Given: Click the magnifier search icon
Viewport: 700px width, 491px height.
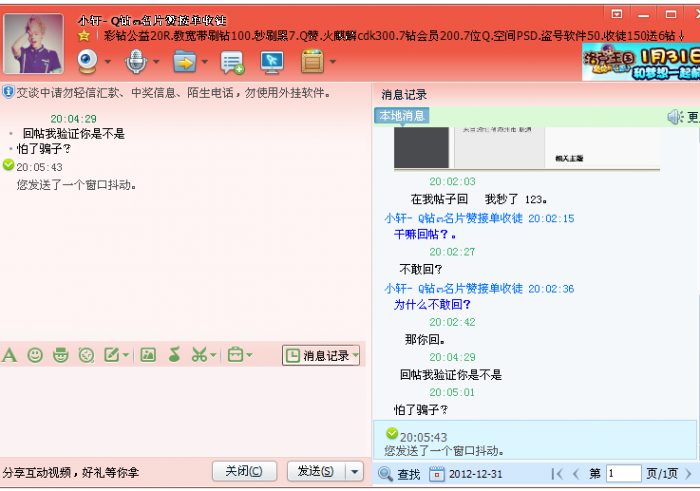Looking at the screenshot, I should 385,474.
